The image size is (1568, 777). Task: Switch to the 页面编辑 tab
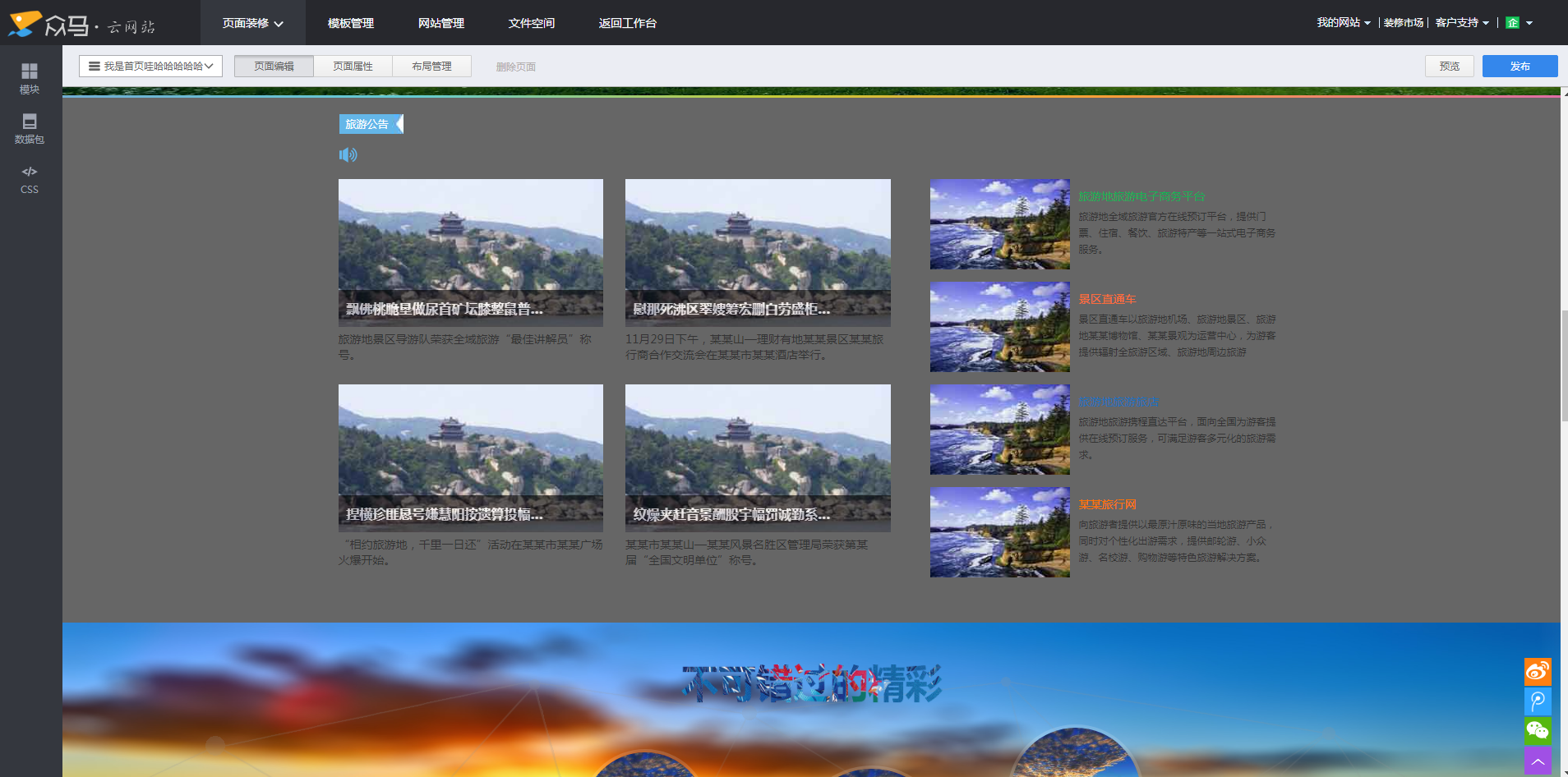(274, 66)
